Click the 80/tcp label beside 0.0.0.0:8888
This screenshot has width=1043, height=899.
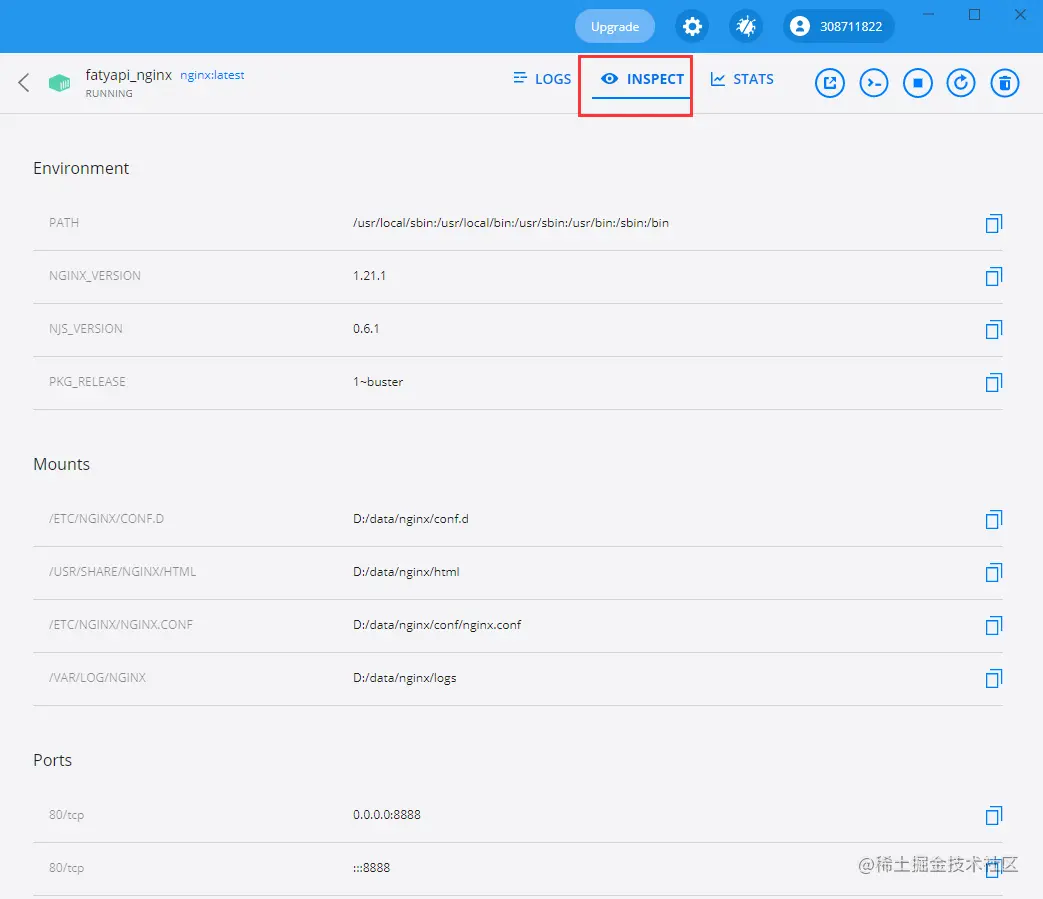[x=67, y=815]
